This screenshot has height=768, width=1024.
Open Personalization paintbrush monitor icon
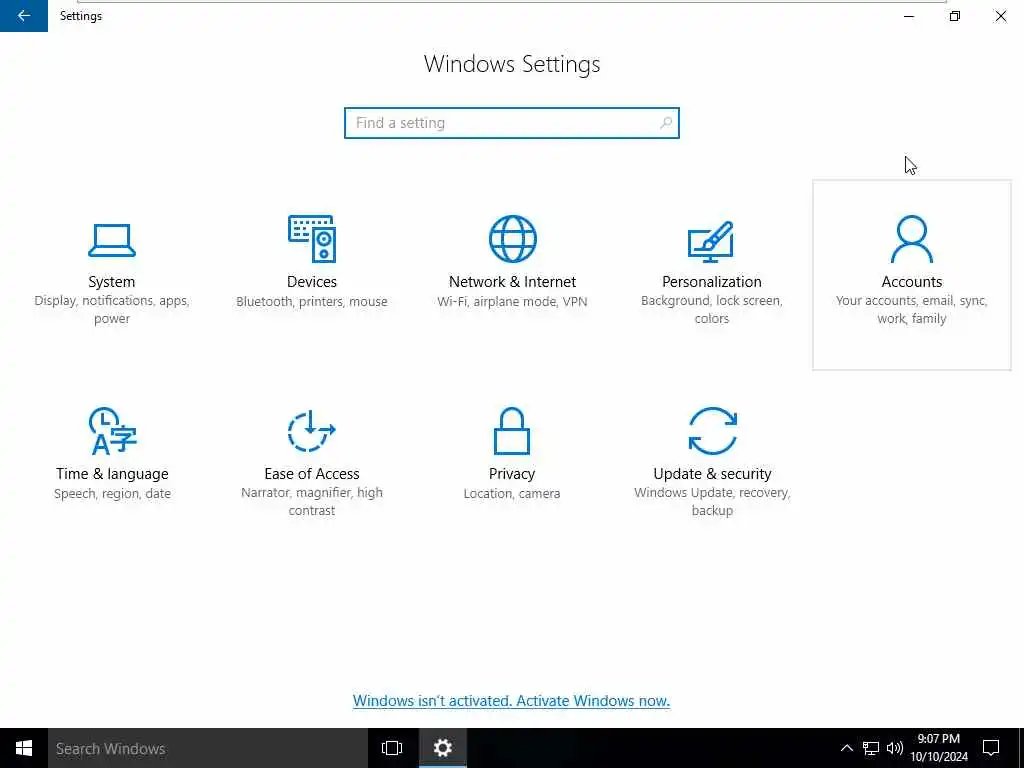pyautogui.click(x=711, y=242)
